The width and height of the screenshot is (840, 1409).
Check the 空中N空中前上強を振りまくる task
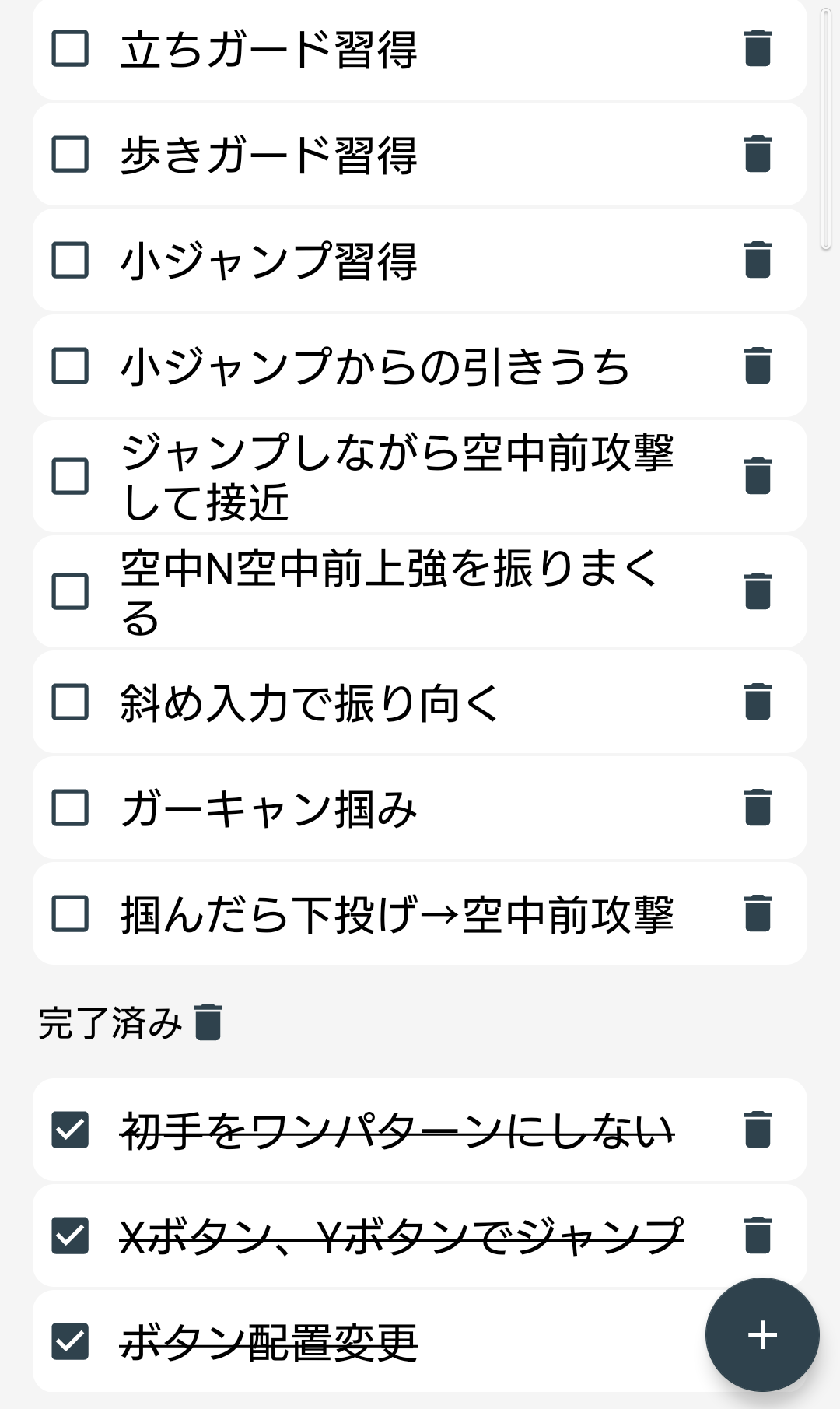tap(70, 591)
